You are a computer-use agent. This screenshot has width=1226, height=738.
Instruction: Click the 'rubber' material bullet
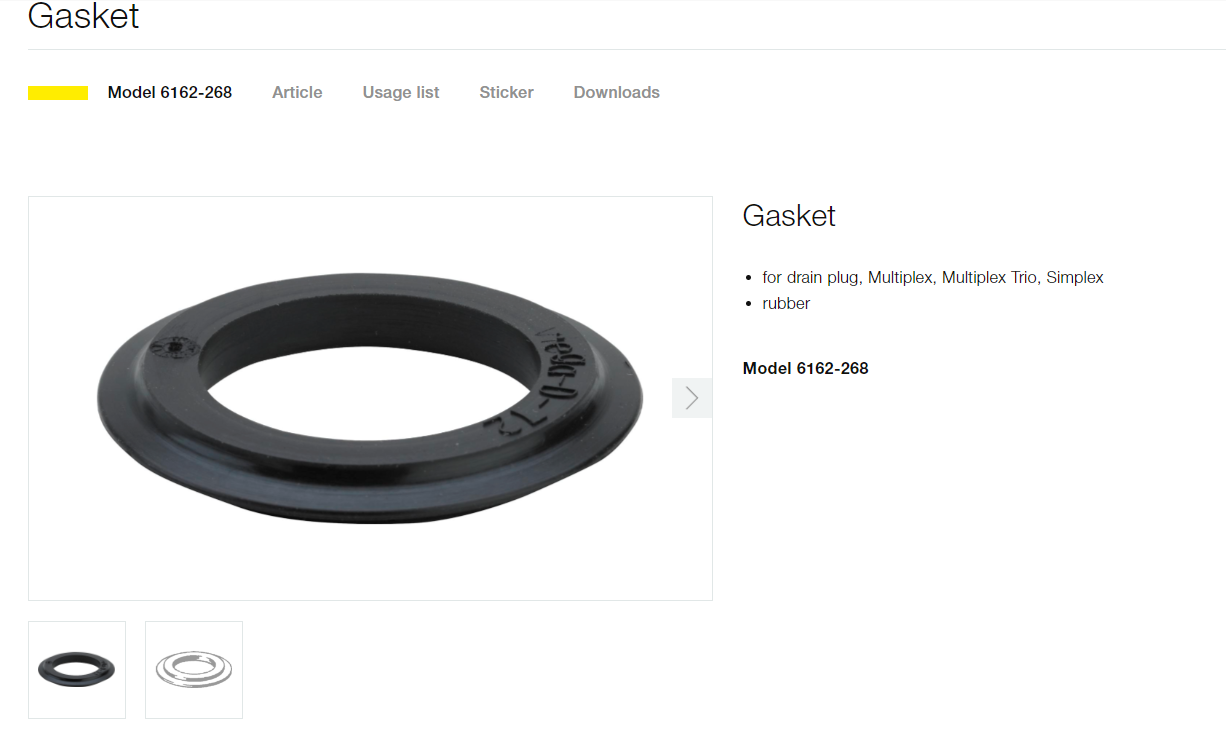786,303
